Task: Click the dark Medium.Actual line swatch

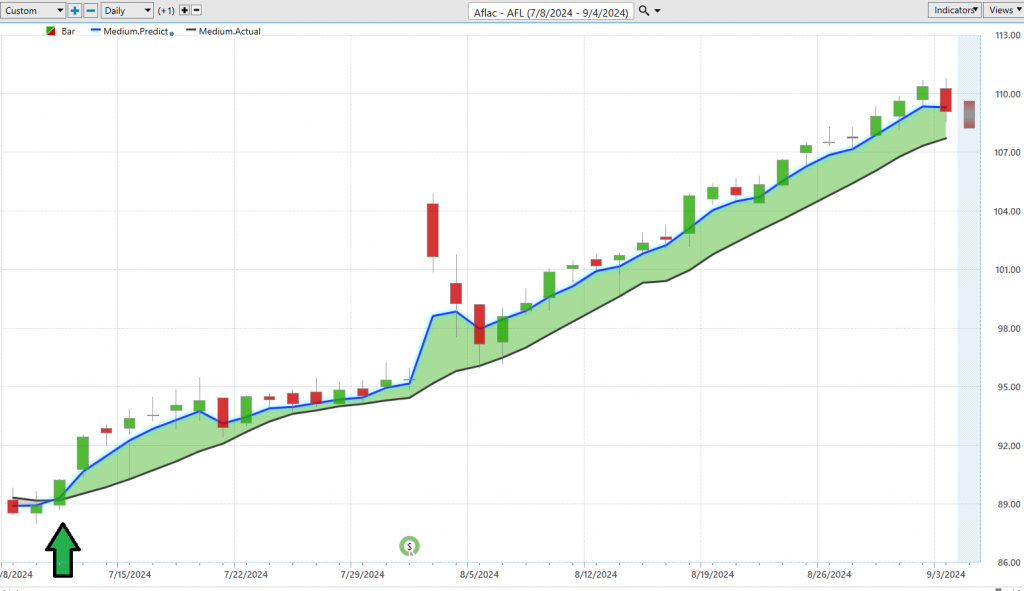Action: pos(191,31)
